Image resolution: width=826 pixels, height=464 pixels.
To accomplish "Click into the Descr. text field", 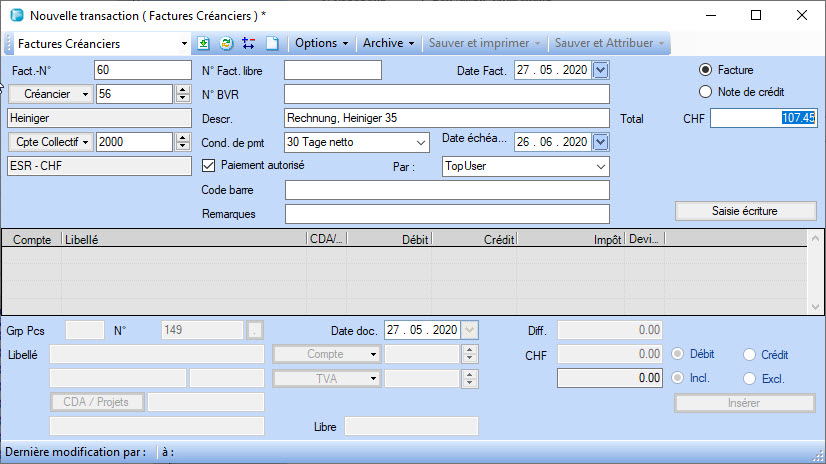I will pyautogui.click(x=446, y=118).
